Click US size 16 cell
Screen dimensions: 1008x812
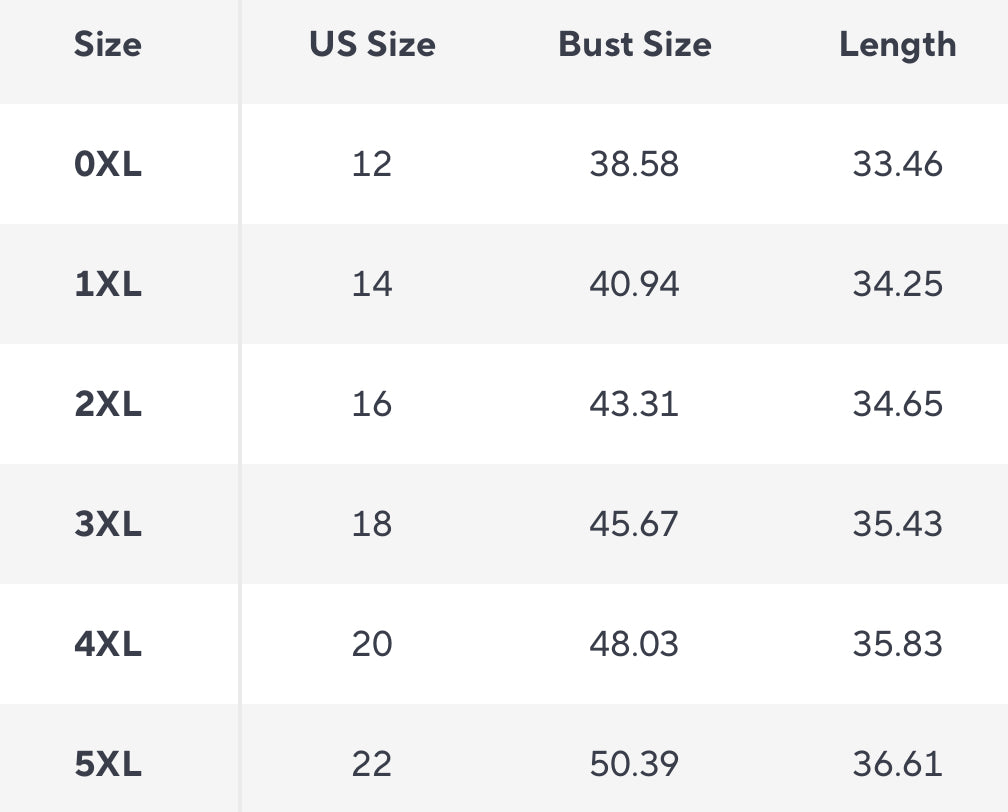pos(372,404)
